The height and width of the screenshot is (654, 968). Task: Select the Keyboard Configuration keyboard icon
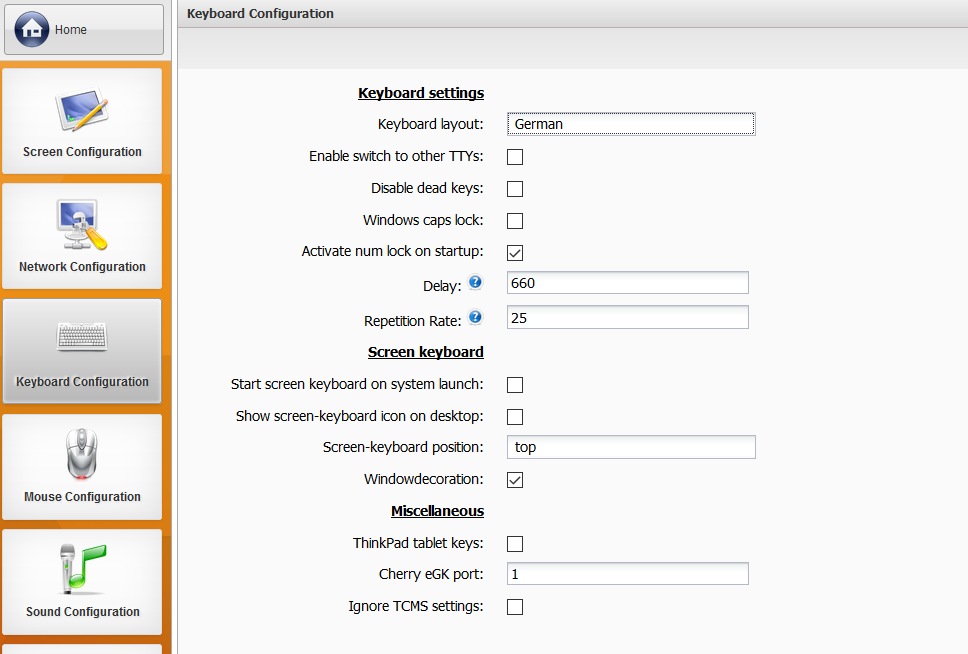tap(81, 337)
